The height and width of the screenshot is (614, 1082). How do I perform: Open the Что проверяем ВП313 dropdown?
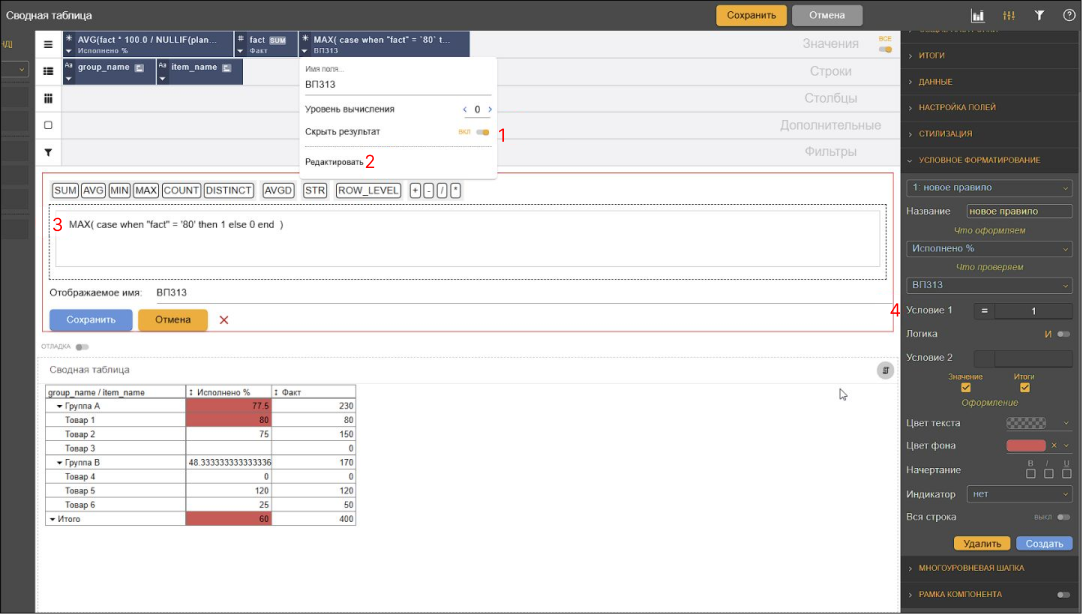990,285
